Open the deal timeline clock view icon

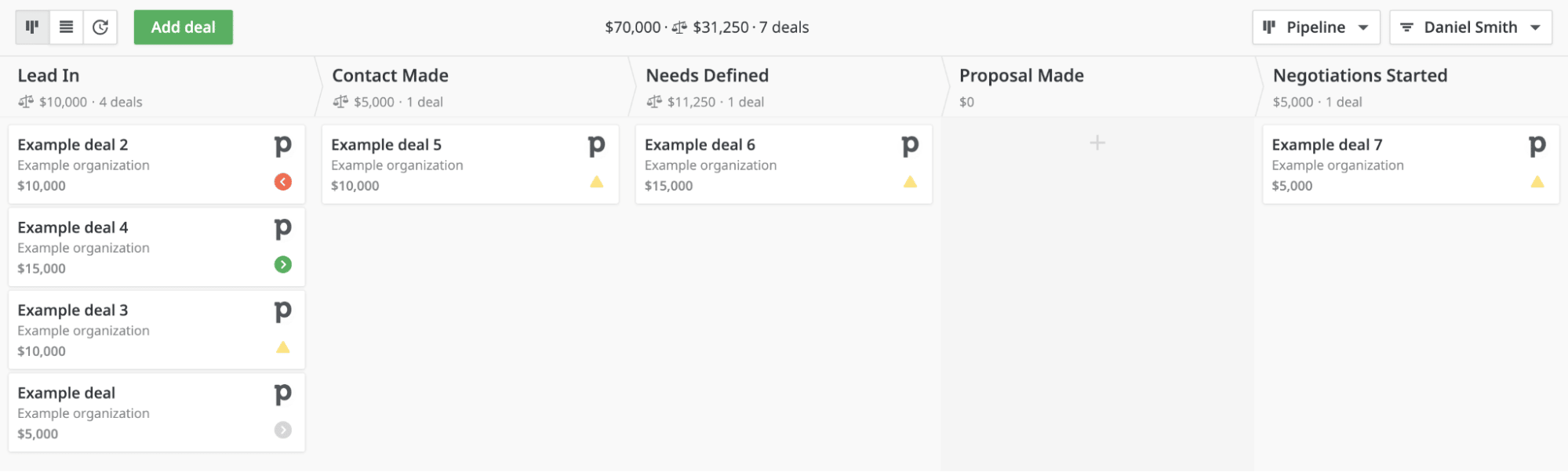[100, 26]
